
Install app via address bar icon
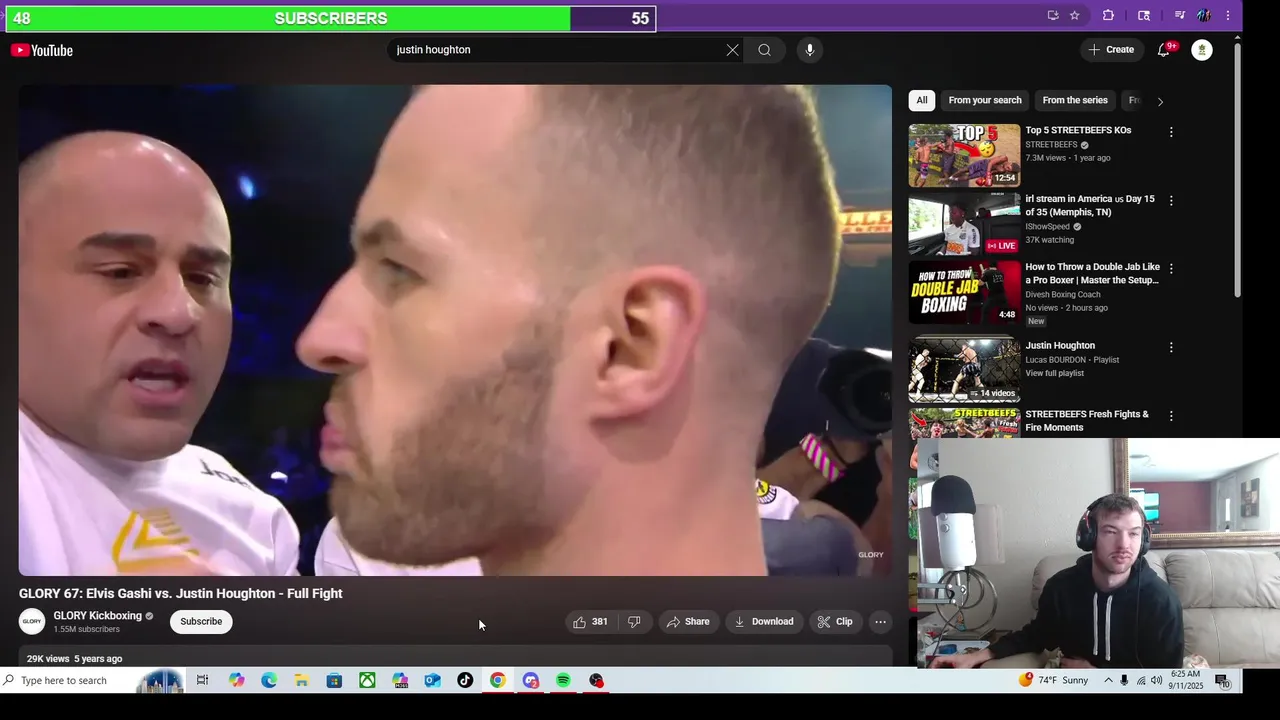(1053, 15)
